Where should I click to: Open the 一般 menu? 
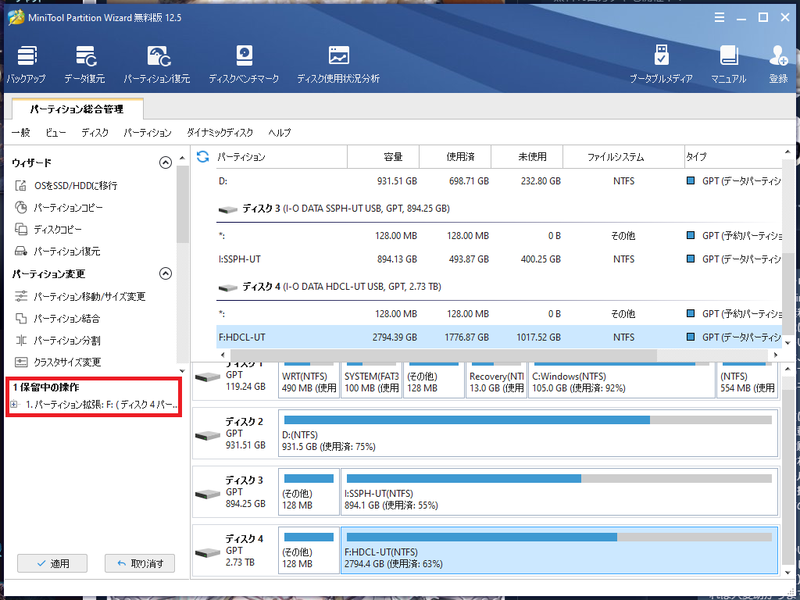tap(21, 133)
